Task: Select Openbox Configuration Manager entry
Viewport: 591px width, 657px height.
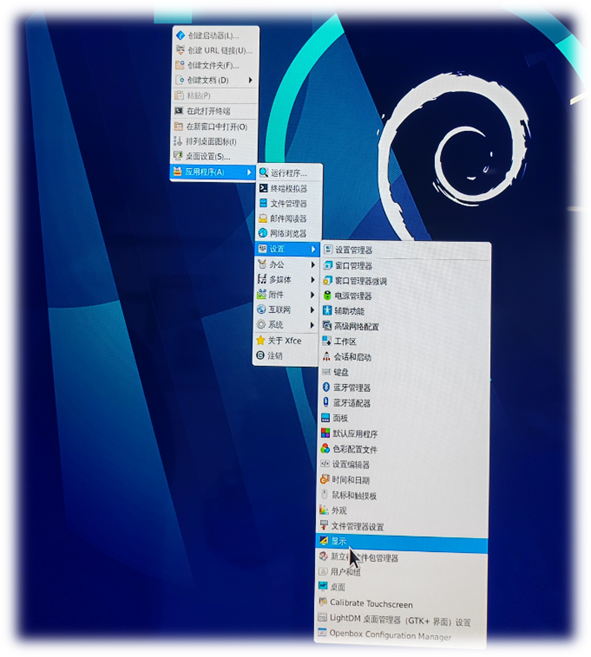Action: coord(400,634)
